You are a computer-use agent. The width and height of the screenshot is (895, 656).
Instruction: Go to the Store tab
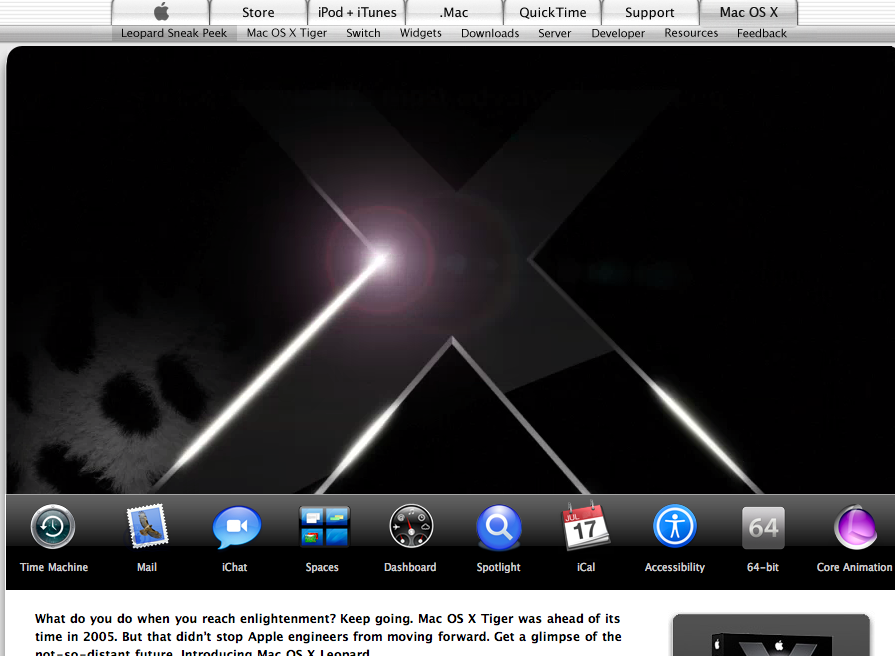coord(258,12)
